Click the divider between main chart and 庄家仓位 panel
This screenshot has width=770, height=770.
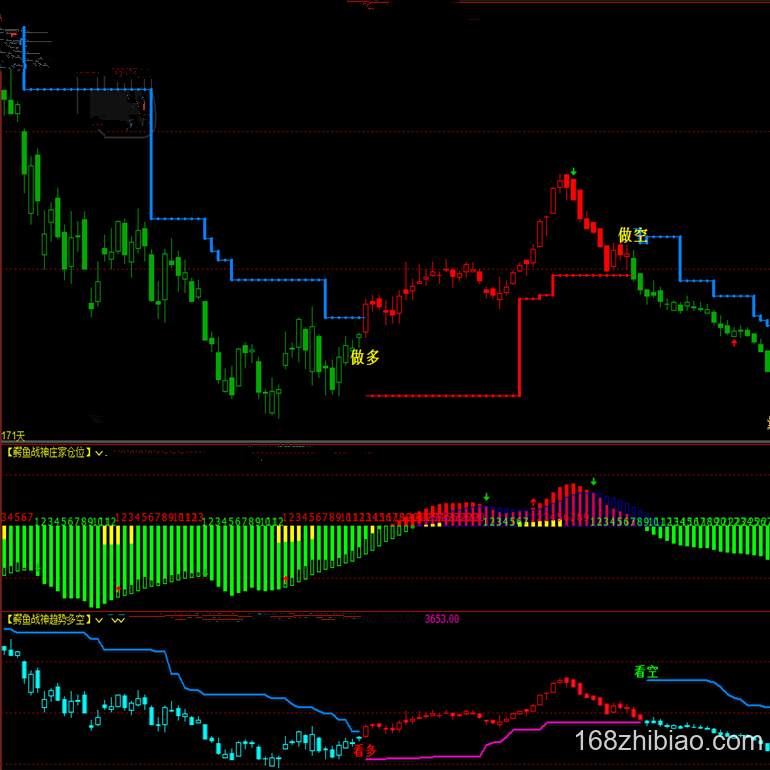coord(385,443)
